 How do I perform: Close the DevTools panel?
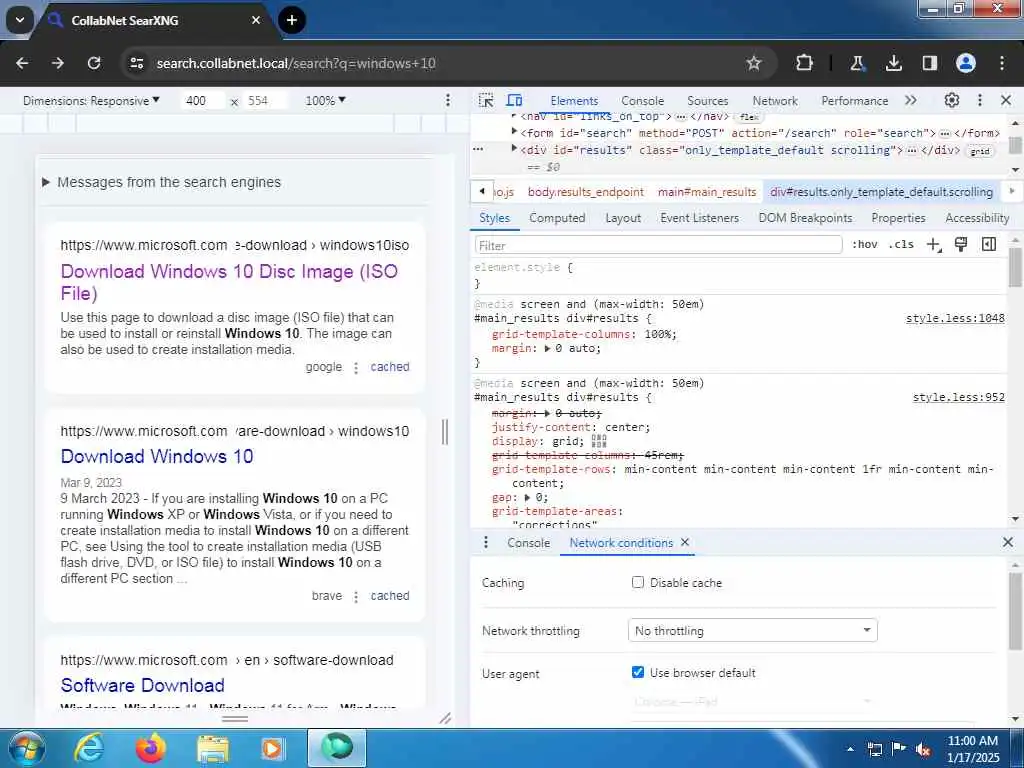(1006, 101)
